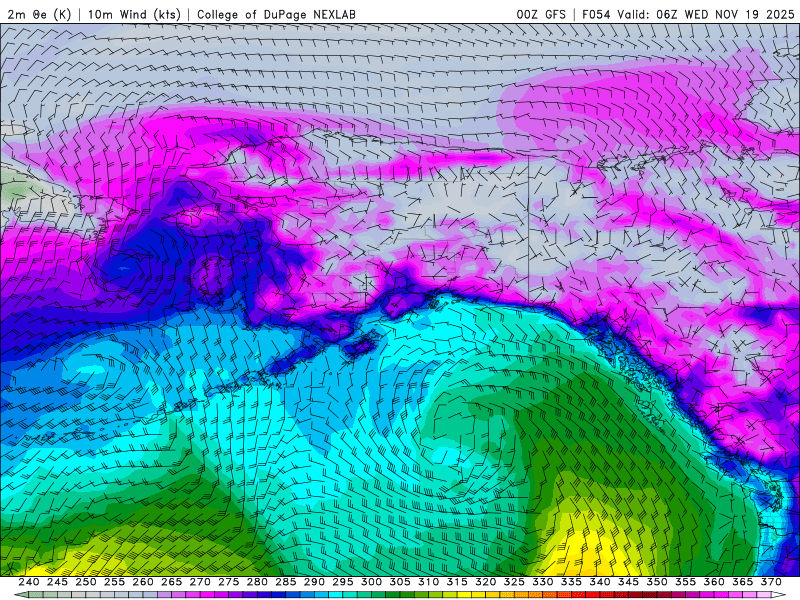Image resolution: width=800 pixels, height=600 pixels.
Task: Click the 360 value on the color scale
Action: click(x=714, y=582)
